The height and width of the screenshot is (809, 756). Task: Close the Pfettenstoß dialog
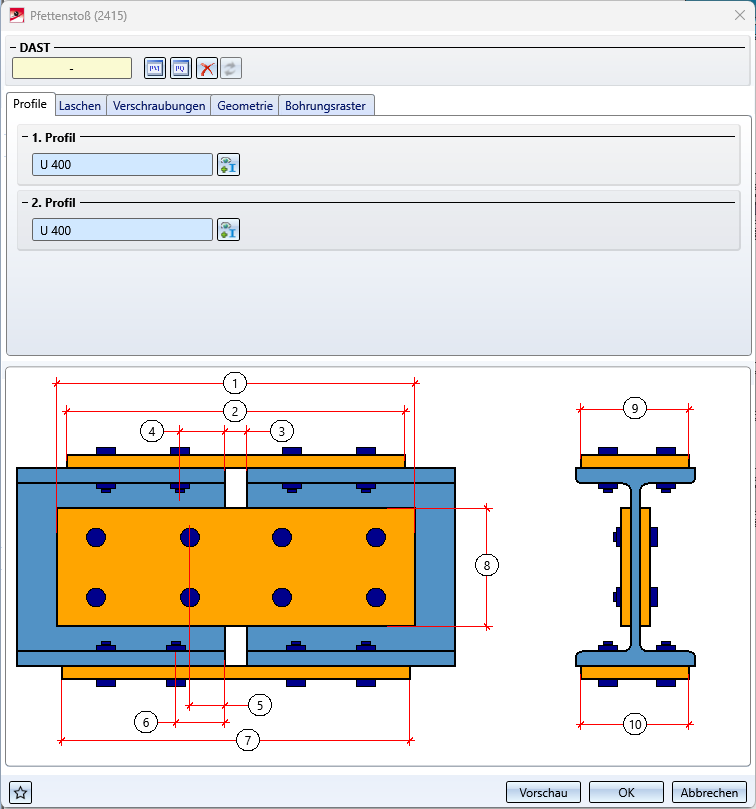(x=739, y=15)
